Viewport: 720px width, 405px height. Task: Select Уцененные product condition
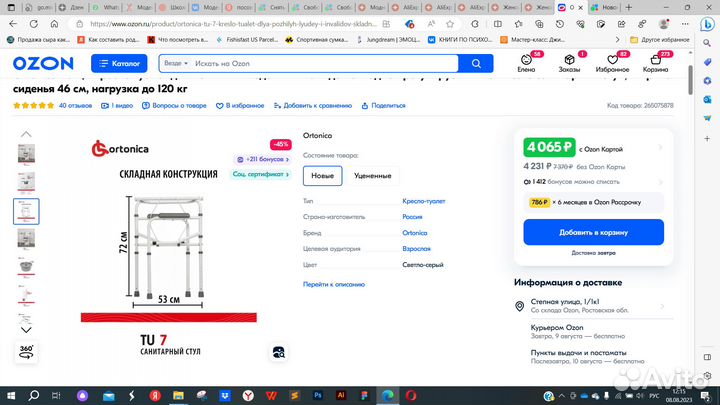tap(372, 176)
